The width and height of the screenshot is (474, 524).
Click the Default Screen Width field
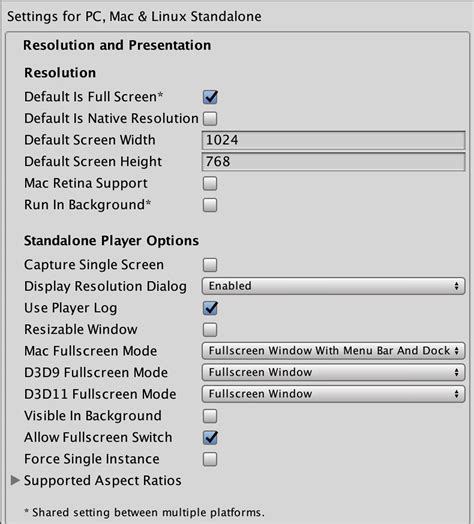pyautogui.click(x=333, y=140)
